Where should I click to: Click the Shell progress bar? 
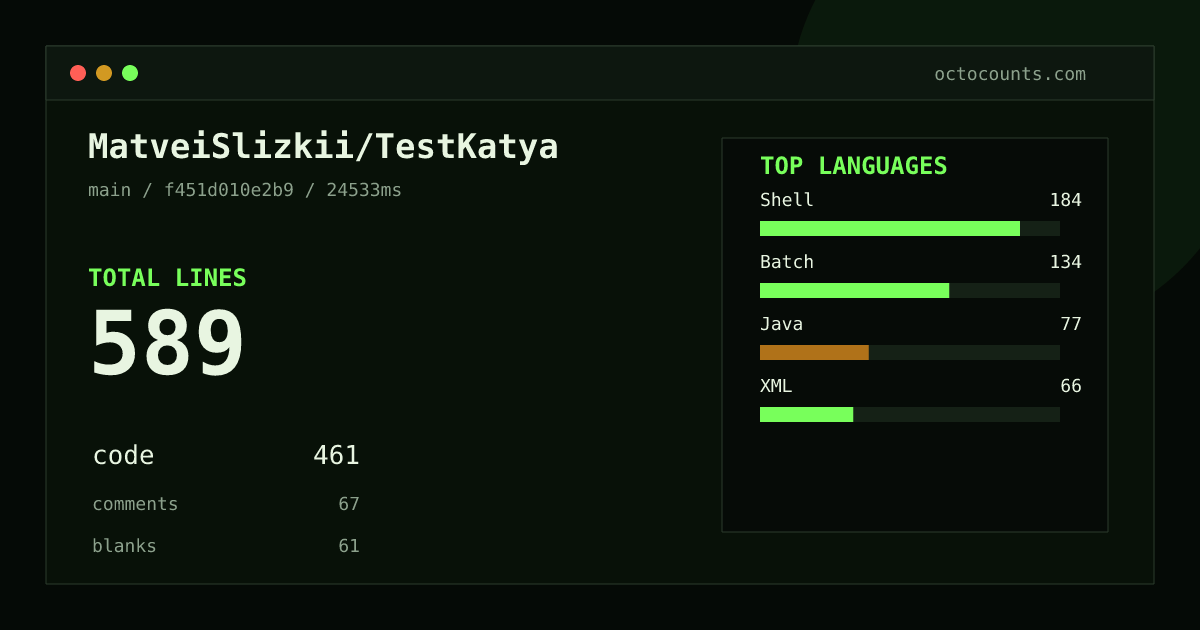[x=910, y=228]
